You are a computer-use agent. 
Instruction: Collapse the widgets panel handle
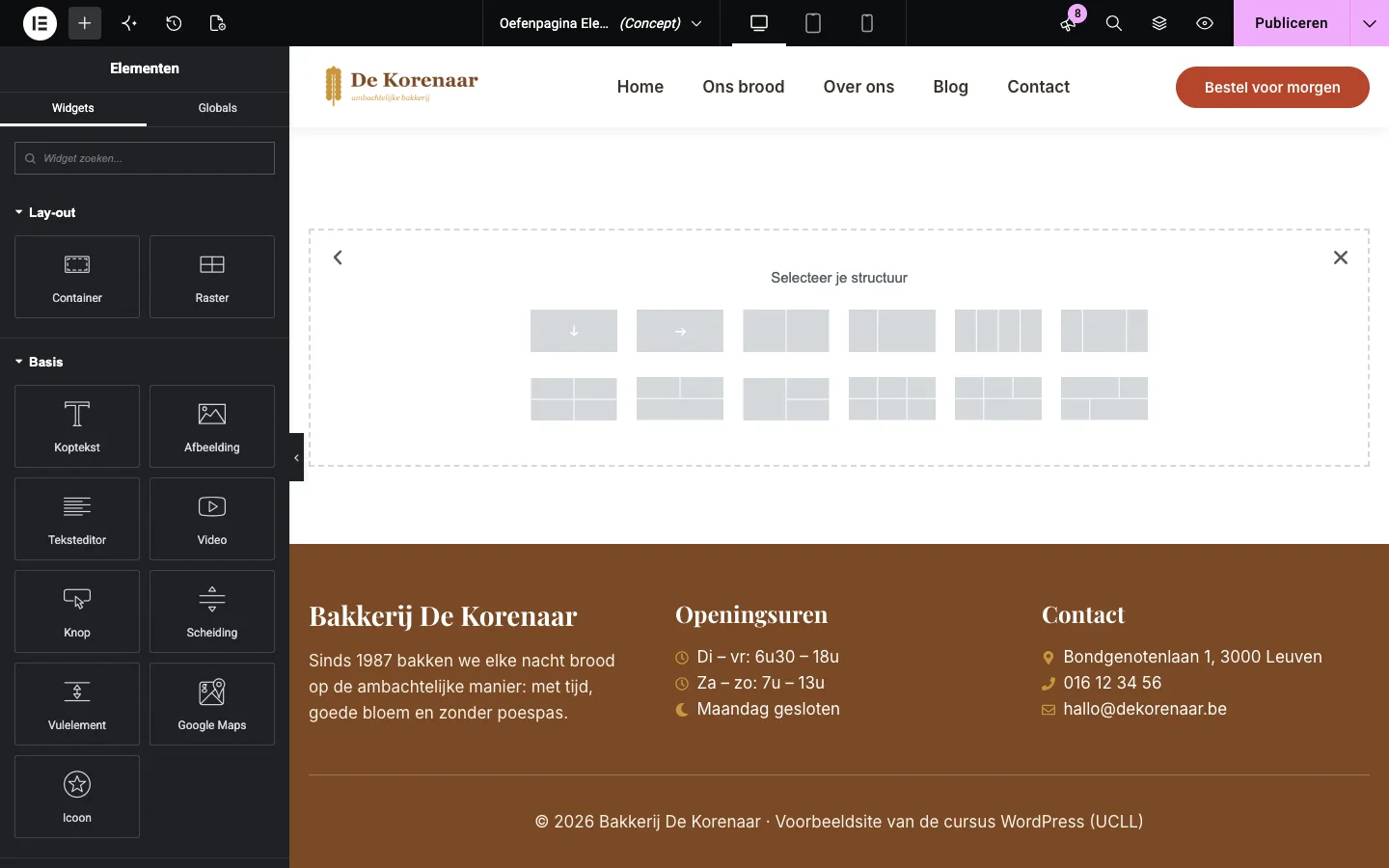pyautogui.click(x=296, y=458)
